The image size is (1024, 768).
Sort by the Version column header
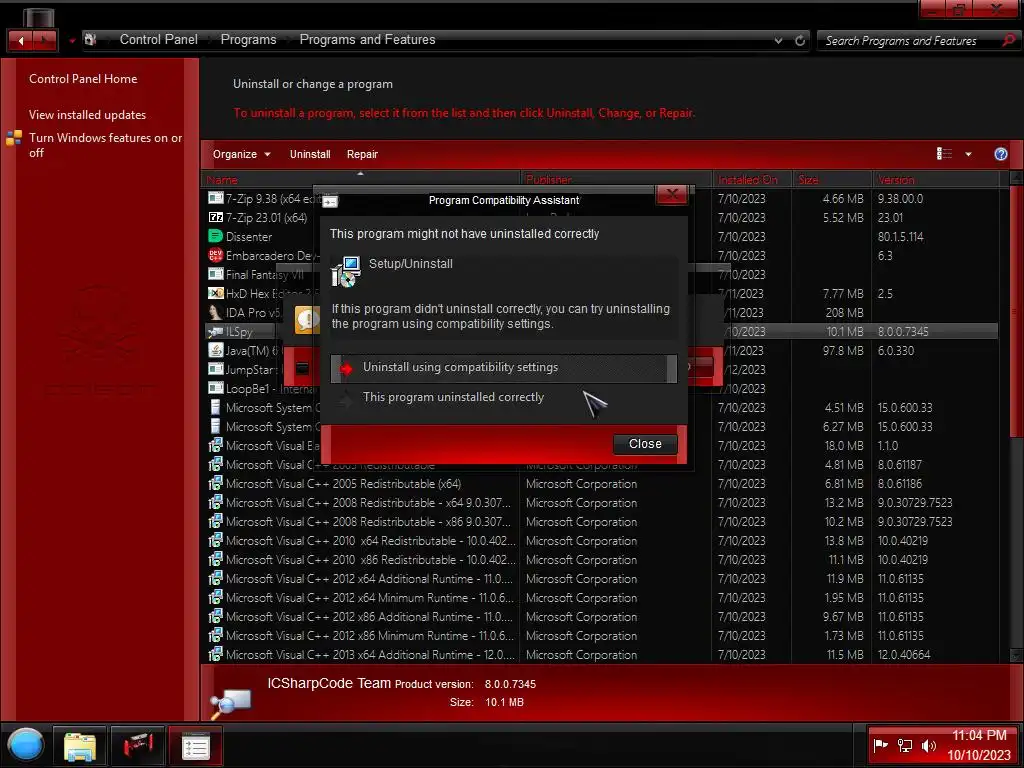tap(938, 179)
